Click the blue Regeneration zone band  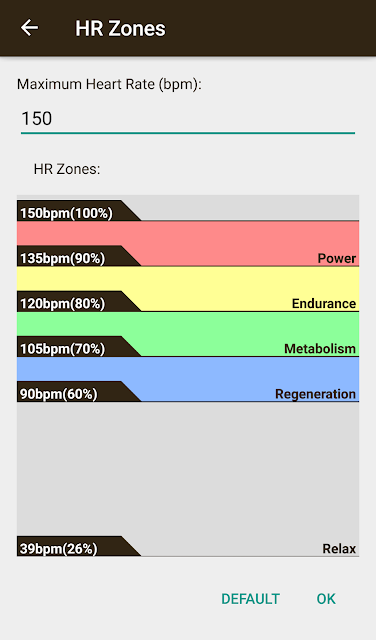(188, 379)
